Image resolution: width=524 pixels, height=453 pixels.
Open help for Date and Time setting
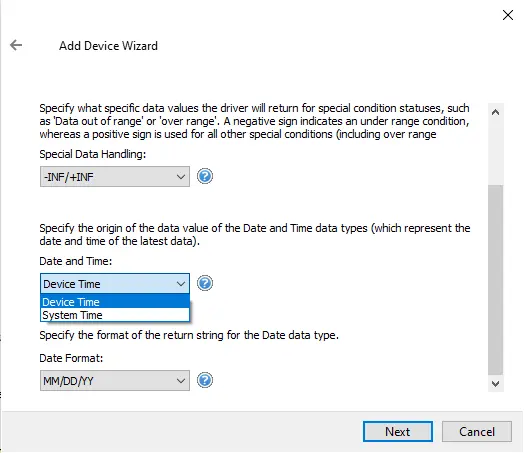click(205, 283)
